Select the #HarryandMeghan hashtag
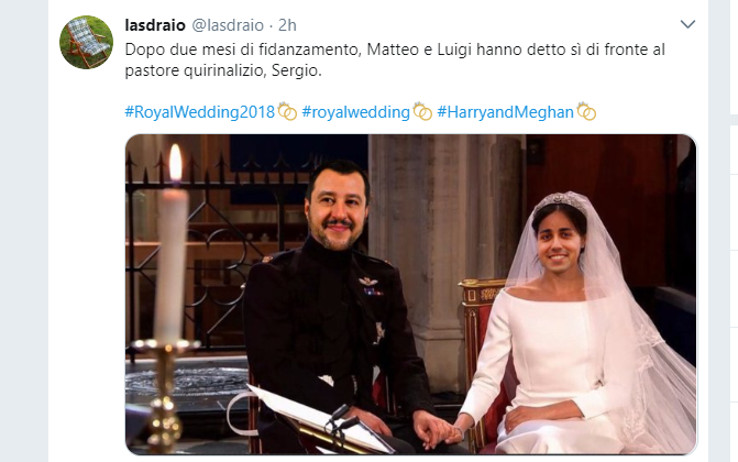 [505, 112]
